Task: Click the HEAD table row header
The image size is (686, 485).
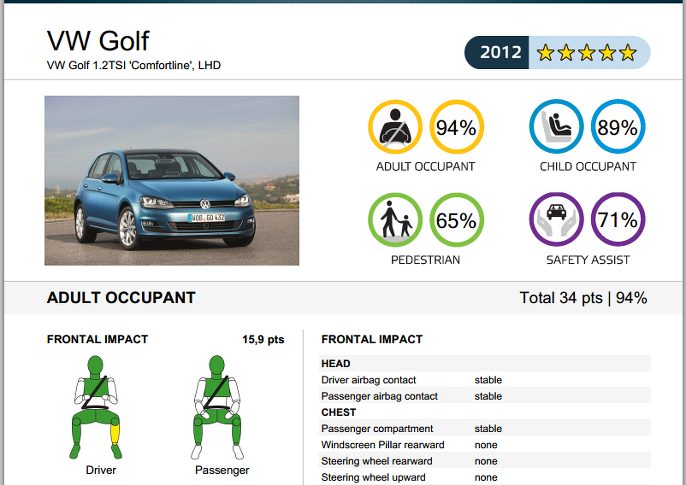Action: [485, 363]
